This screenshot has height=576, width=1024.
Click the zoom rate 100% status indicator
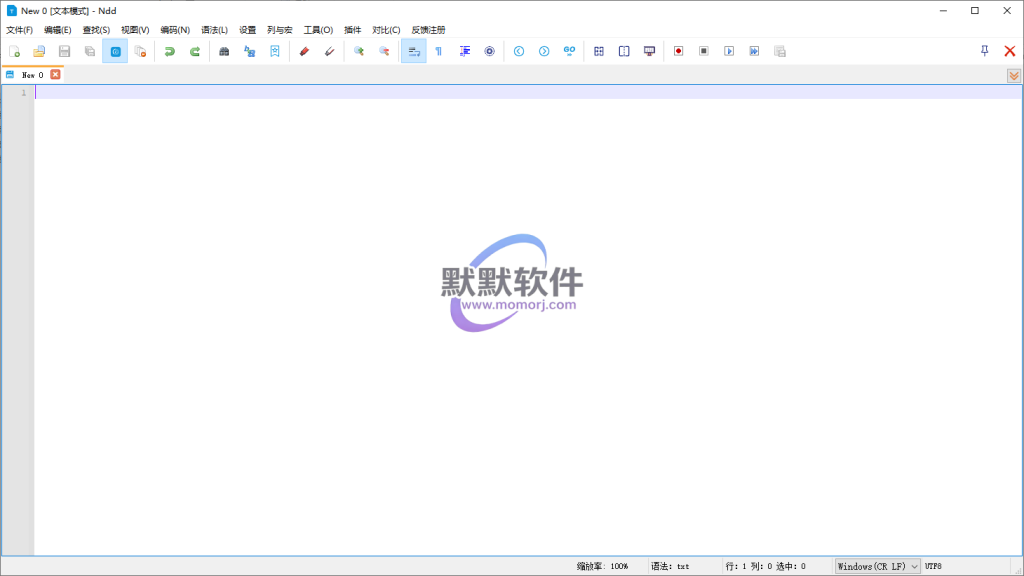pyautogui.click(x=602, y=566)
